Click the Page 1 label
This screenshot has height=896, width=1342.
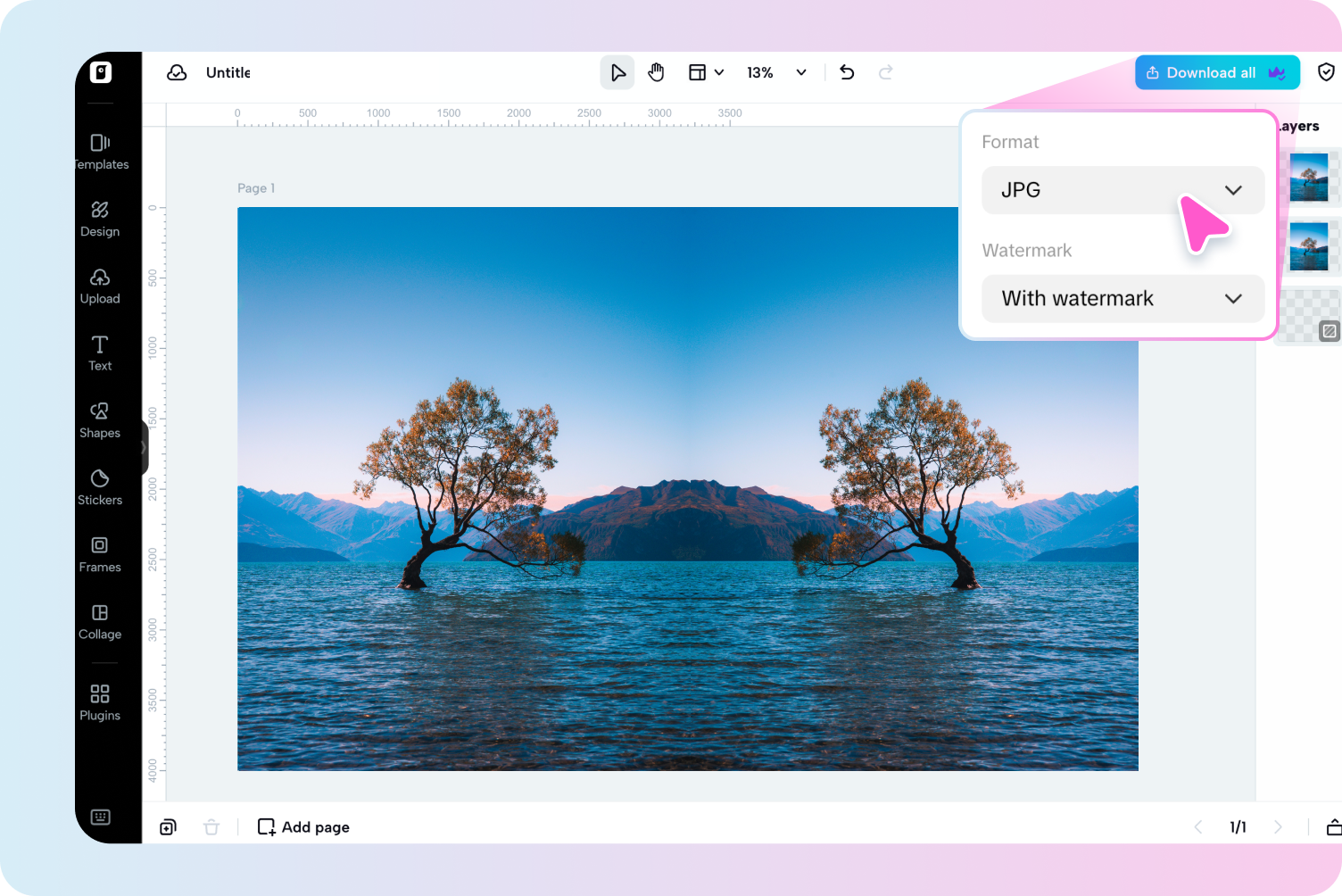[x=256, y=188]
